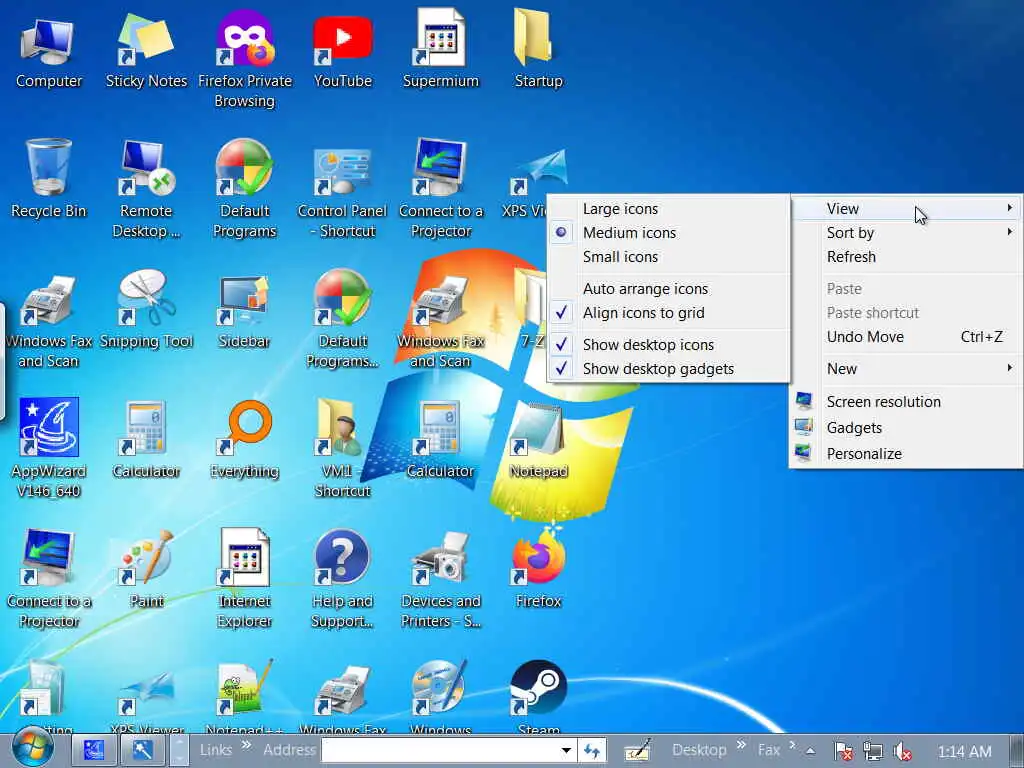The width and height of the screenshot is (1024, 768).
Task: Expand the Sort by submenu
Action: pos(906,232)
